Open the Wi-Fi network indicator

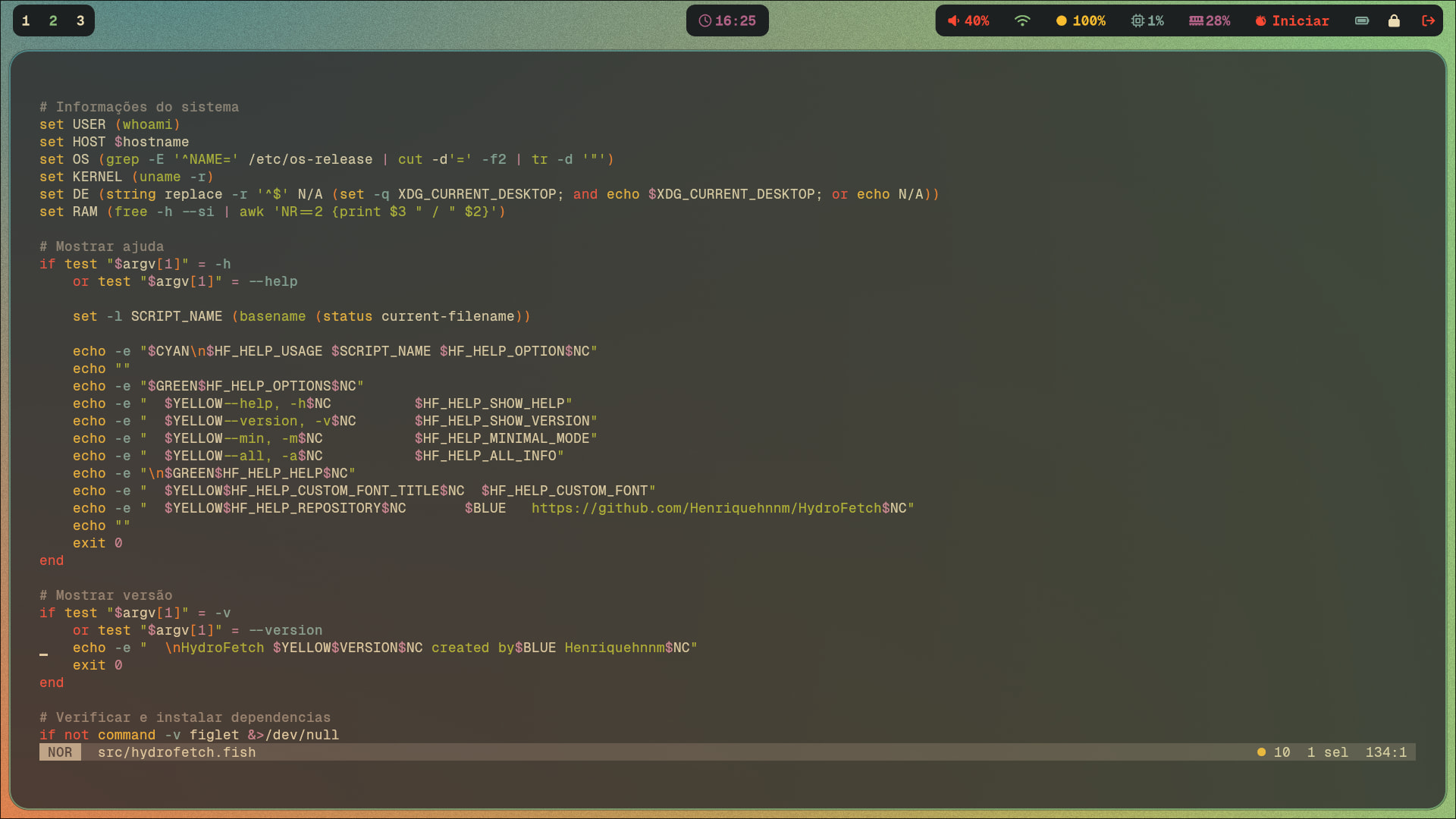(x=1022, y=21)
